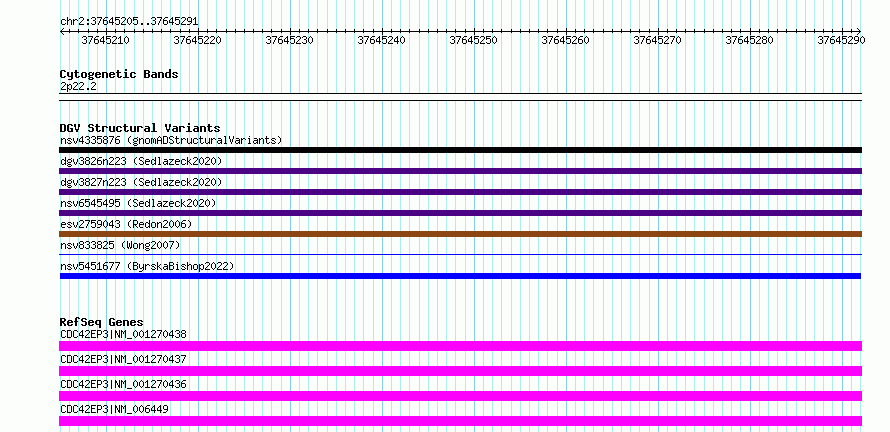
Task: Click the thin blue nsv833825 variant line
Action: point(460,254)
